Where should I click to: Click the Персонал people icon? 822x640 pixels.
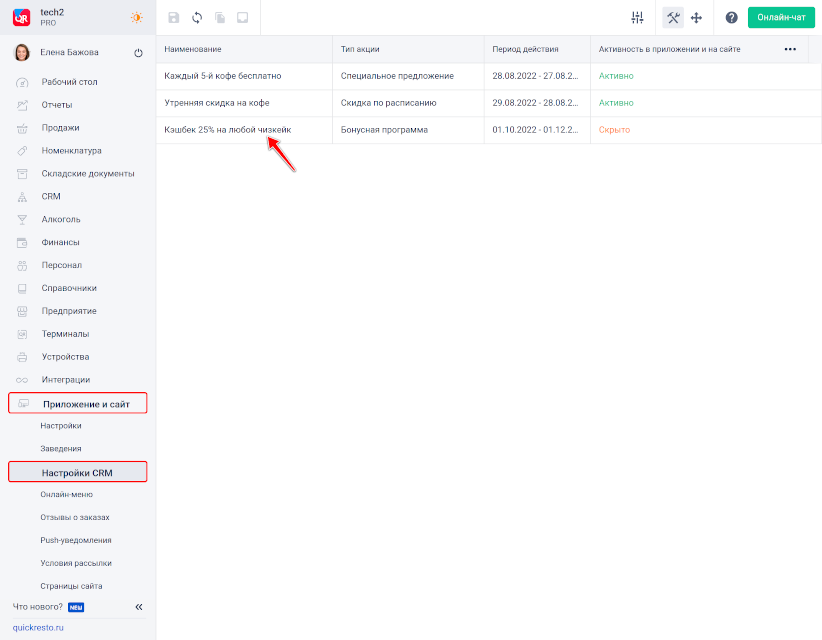pos(22,266)
